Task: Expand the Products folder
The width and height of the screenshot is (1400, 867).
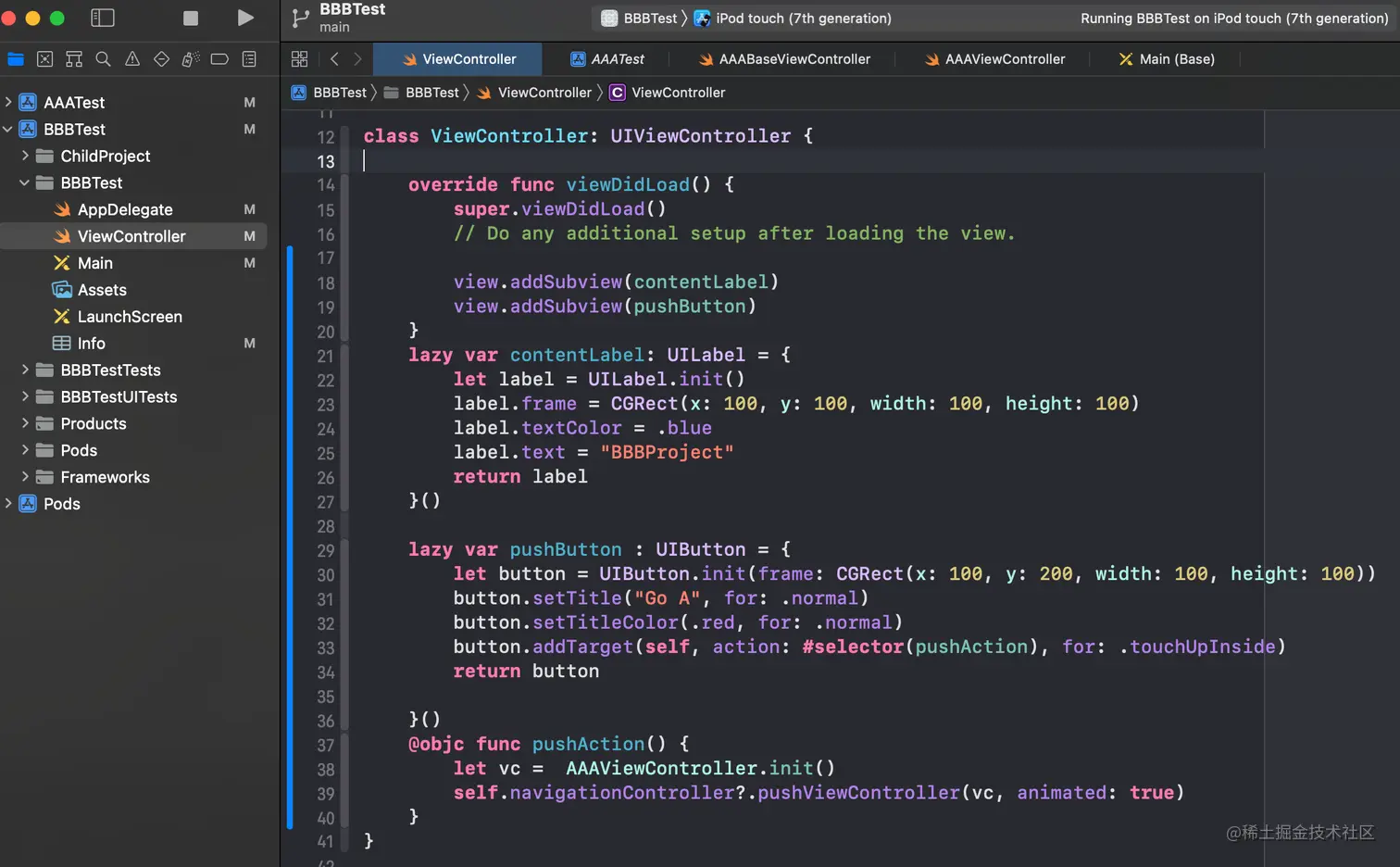Action: click(x=25, y=423)
